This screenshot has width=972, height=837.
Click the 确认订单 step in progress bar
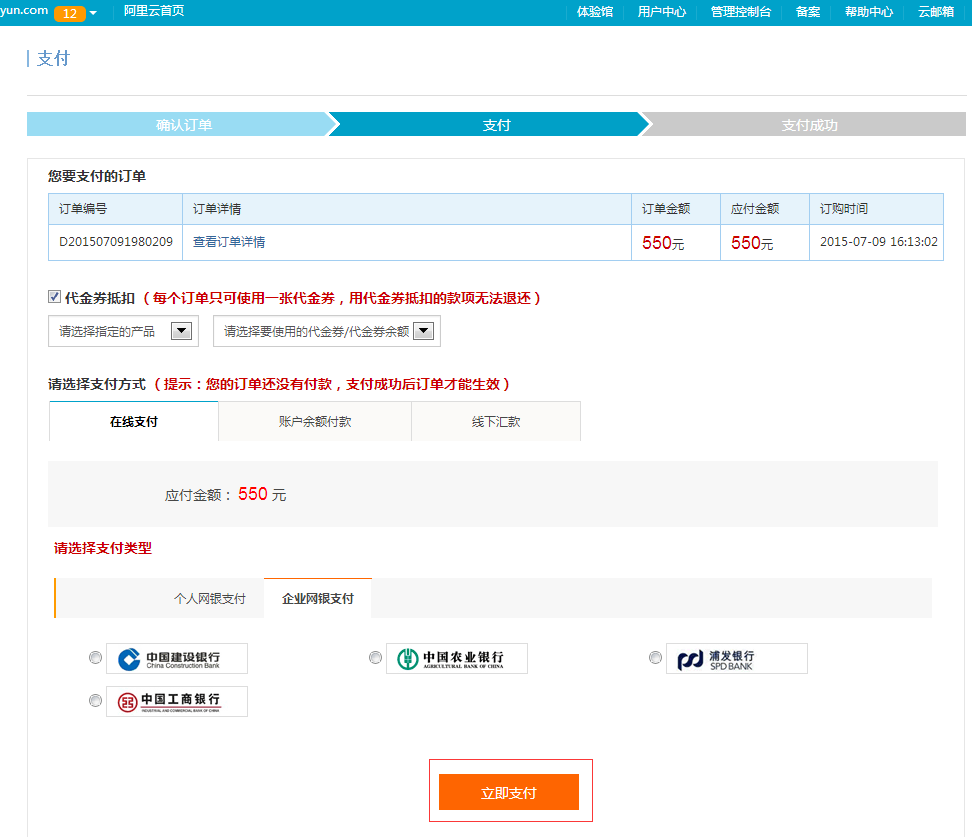pos(184,125)
